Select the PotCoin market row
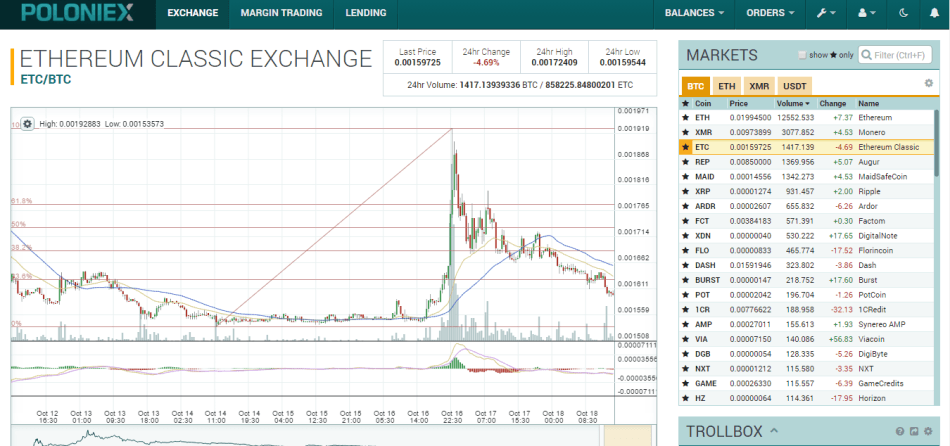This screenshot has height=446, width=950. (807, 295)
